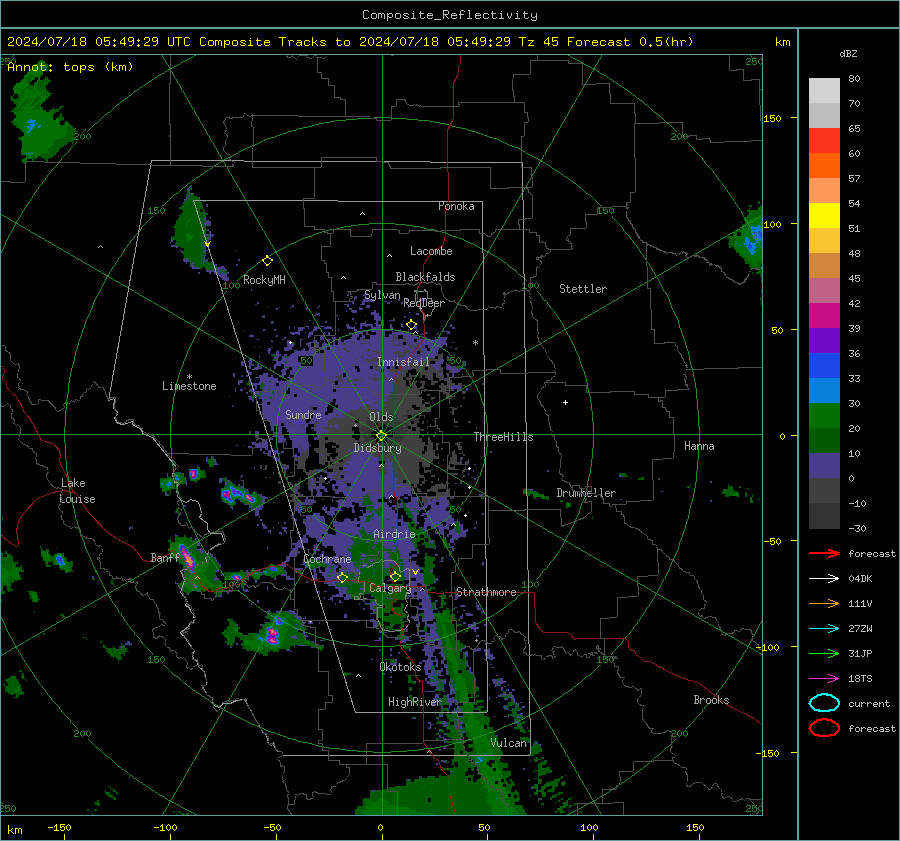Viewport: 900px width, 841px height.
Task: Click the orange 111V arrow in legend
Action: pos(824,603)
